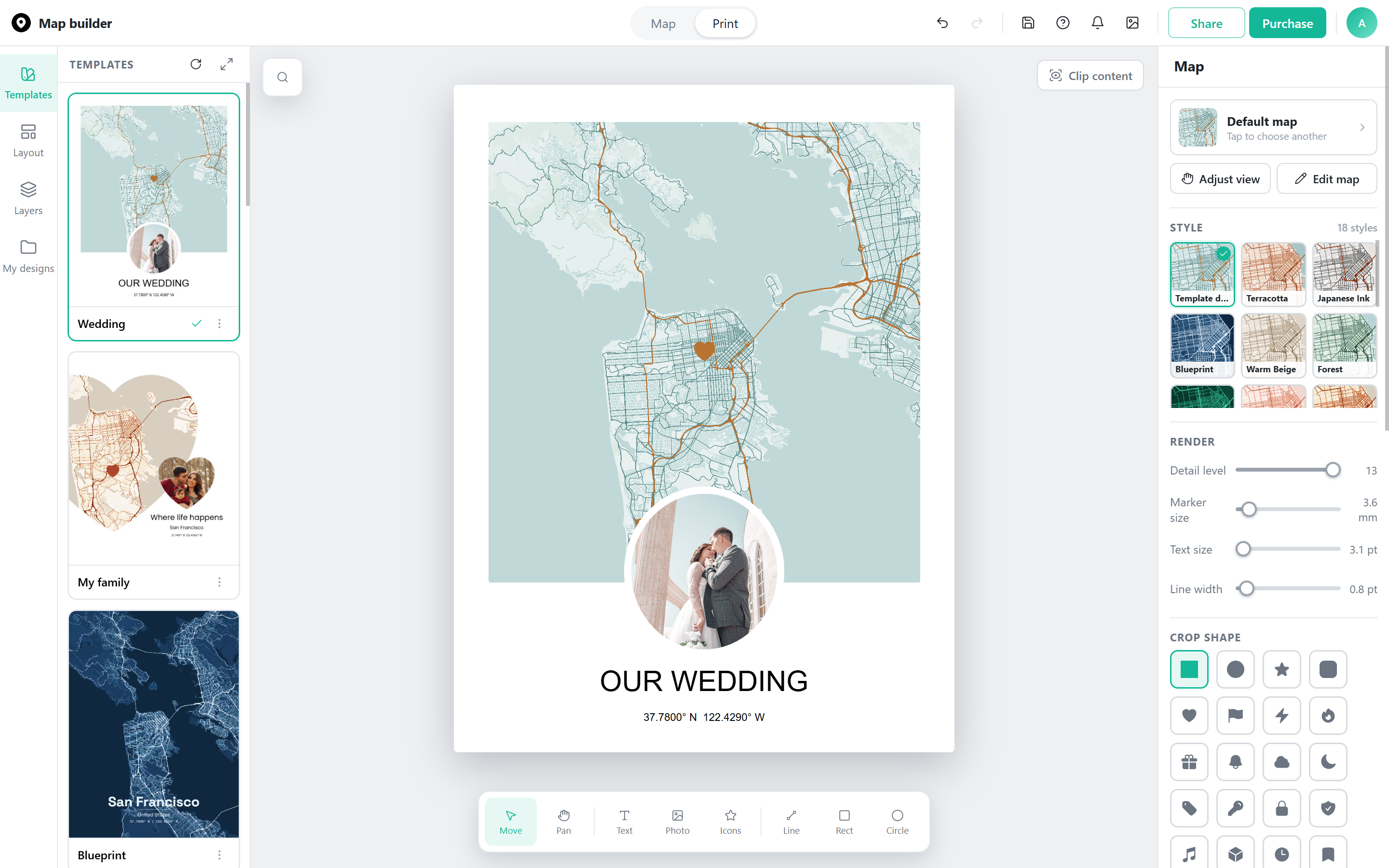Click the undo arrow icon

[942, 23]
